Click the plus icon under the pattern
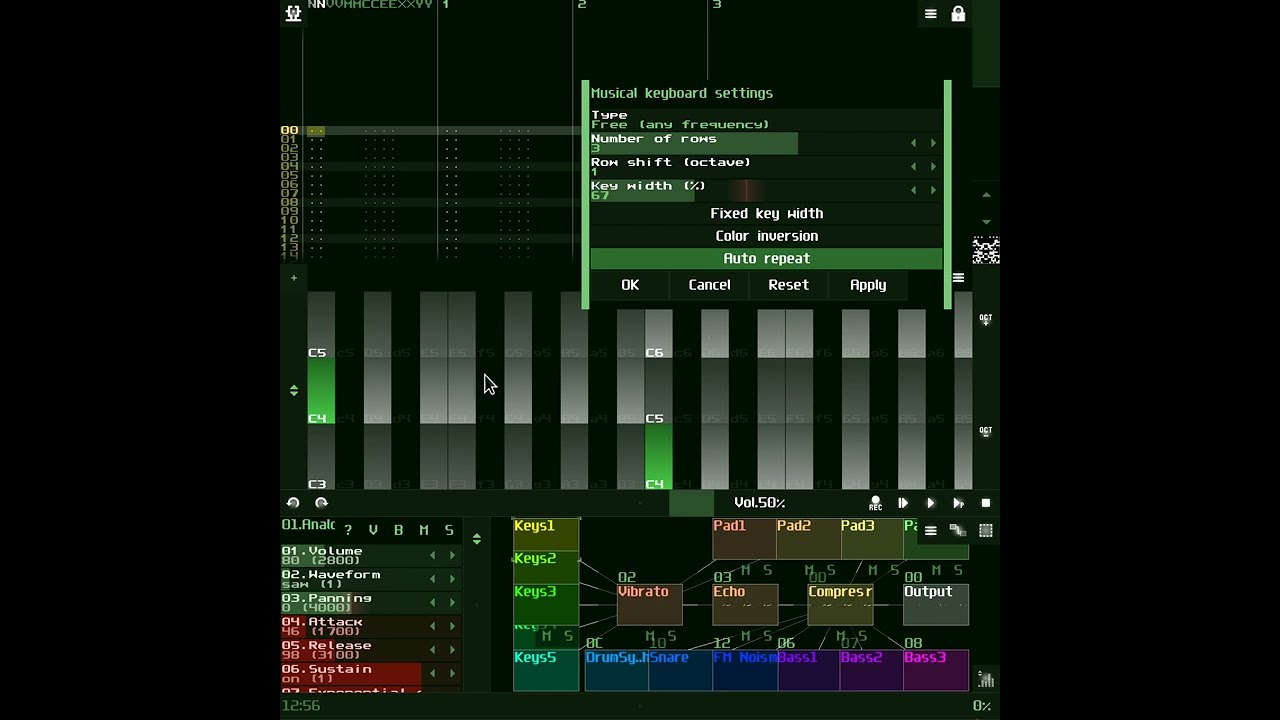 [x=293, y=278]
